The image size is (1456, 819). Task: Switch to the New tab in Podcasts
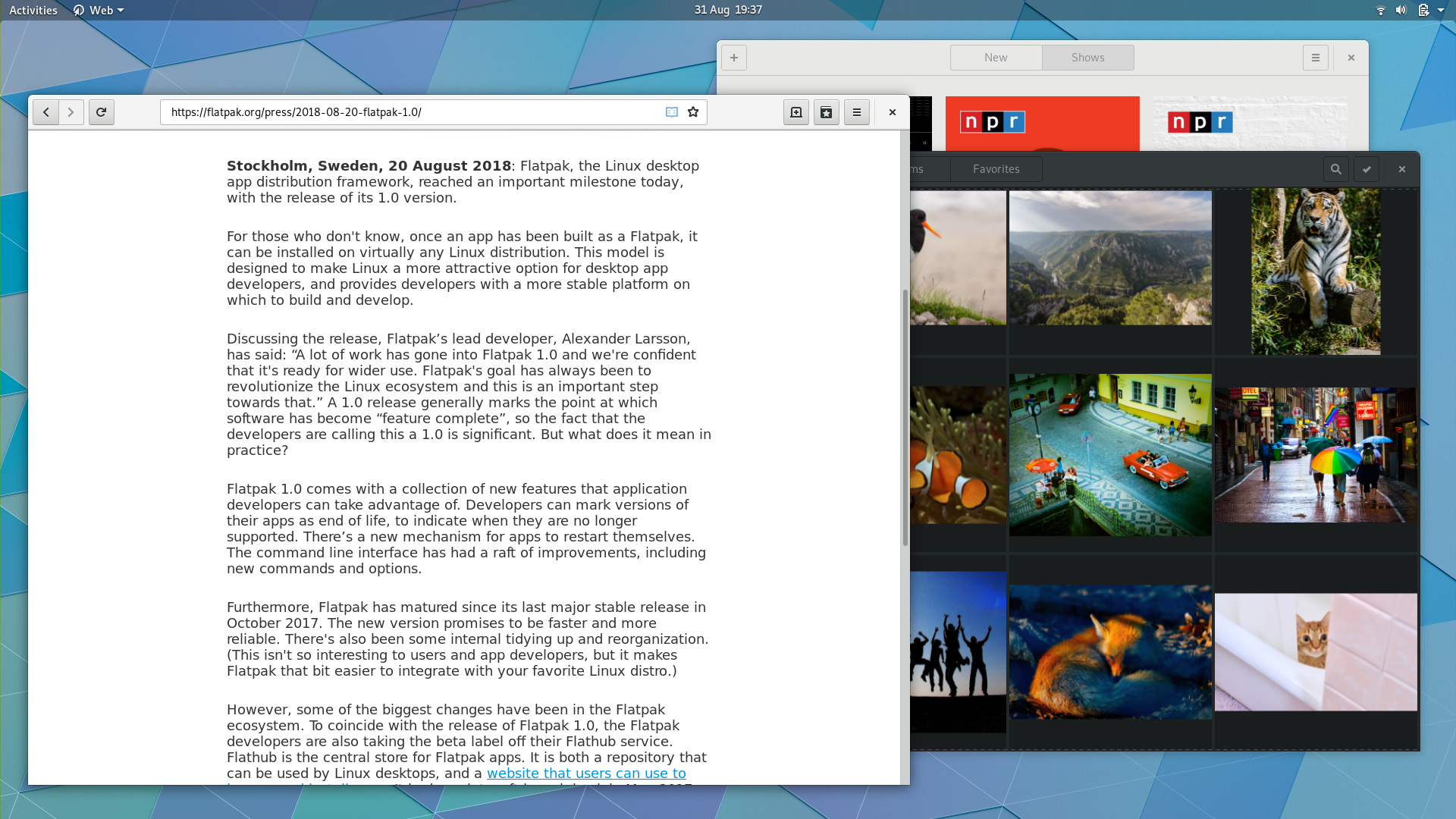pyautogui.click(x=996, y=58)
